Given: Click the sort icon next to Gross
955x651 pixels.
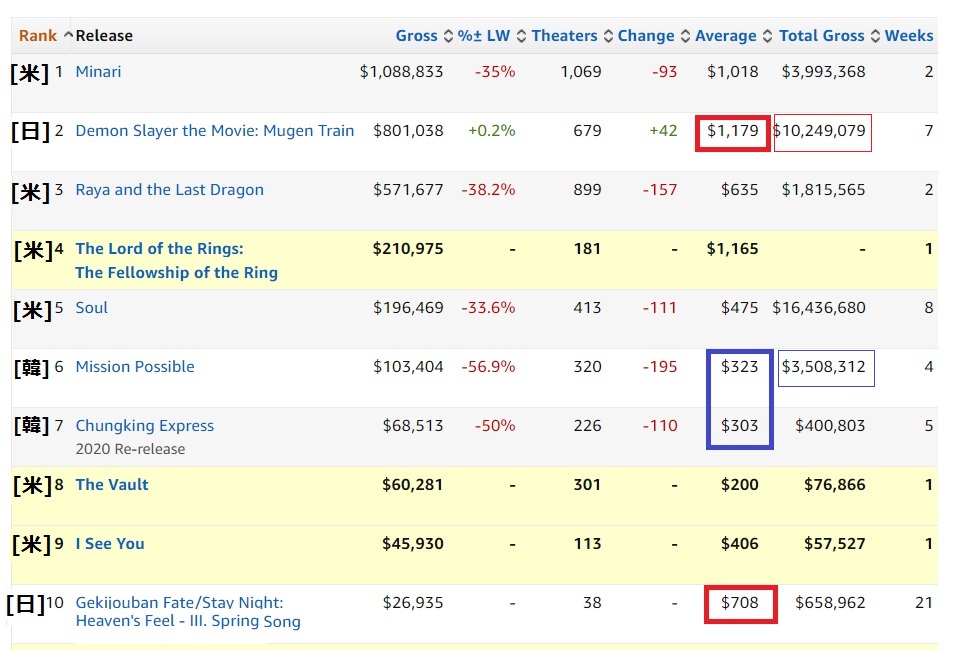Looking at the screenshot, I should (x=449, y=36).
